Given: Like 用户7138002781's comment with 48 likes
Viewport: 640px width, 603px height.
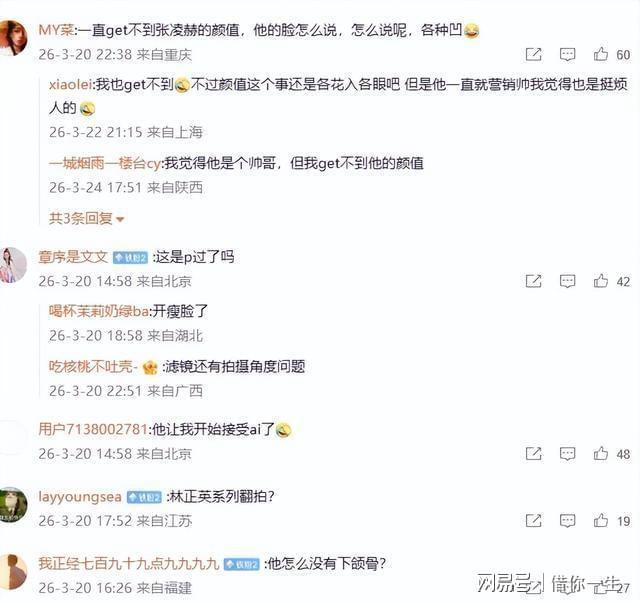Looking at the screenshot, I should (x=600, y=454).
